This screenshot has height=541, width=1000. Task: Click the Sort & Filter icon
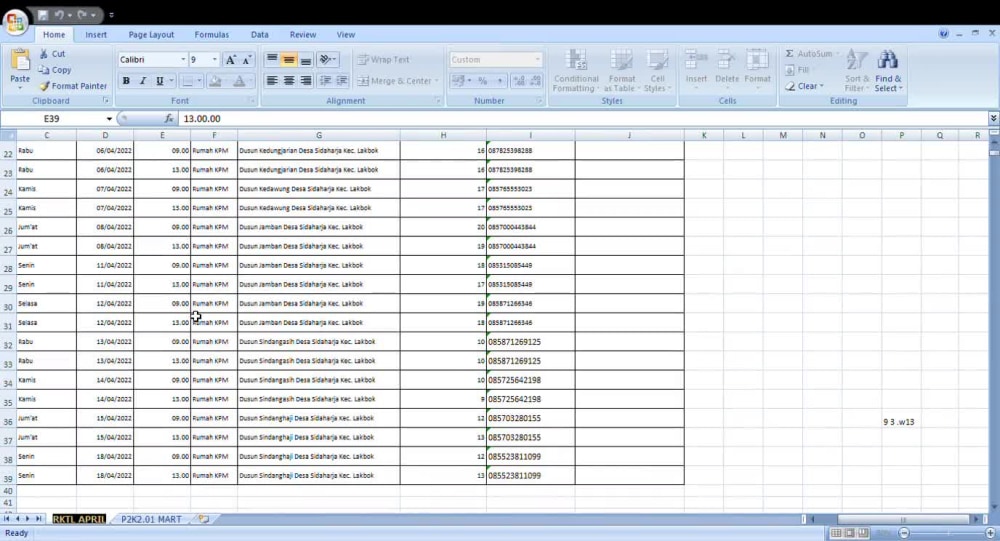[x=857, y=61]
